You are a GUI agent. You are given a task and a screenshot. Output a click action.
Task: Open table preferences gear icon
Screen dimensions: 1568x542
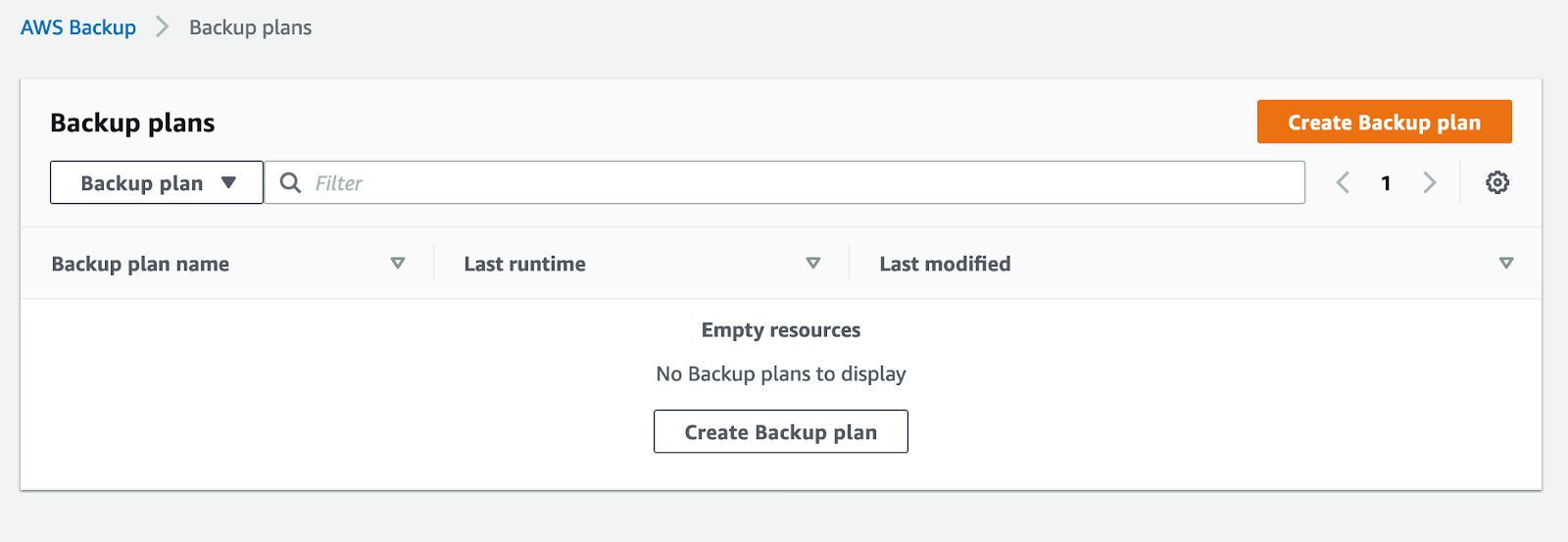1497,183
